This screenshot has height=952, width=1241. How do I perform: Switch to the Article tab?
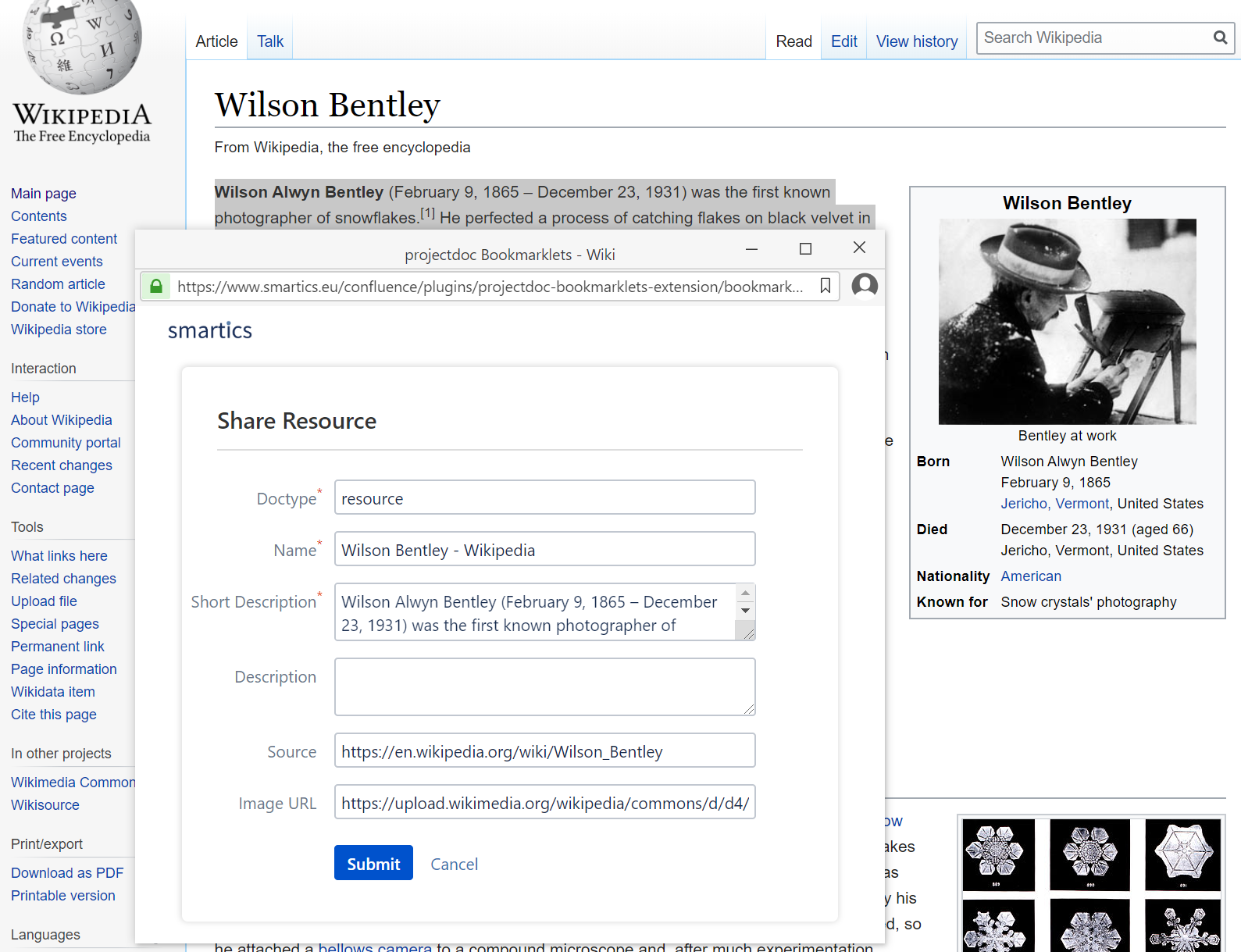216,41
